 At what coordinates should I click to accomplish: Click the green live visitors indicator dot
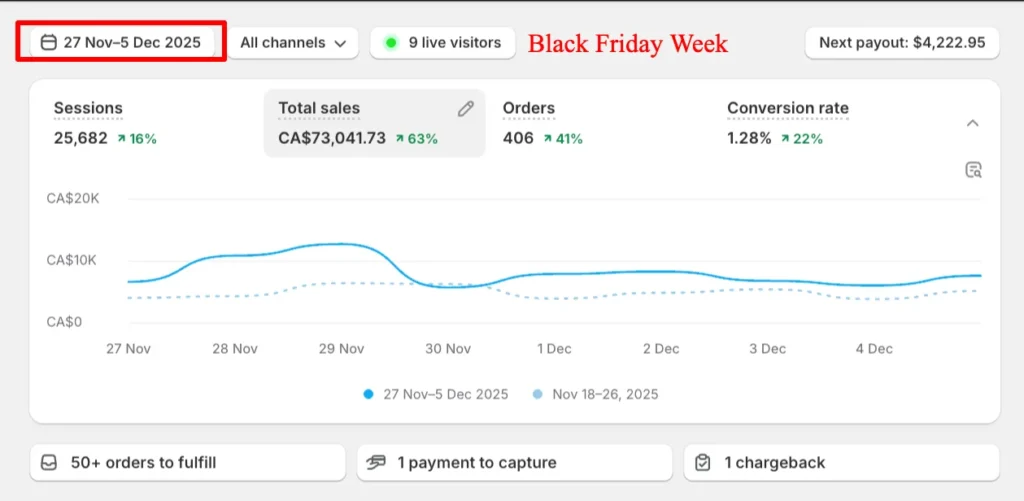391,43
